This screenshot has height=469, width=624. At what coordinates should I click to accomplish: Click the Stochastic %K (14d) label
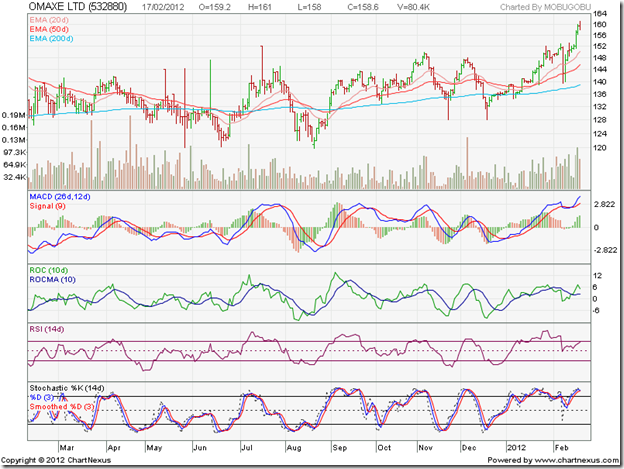point(67,388)
